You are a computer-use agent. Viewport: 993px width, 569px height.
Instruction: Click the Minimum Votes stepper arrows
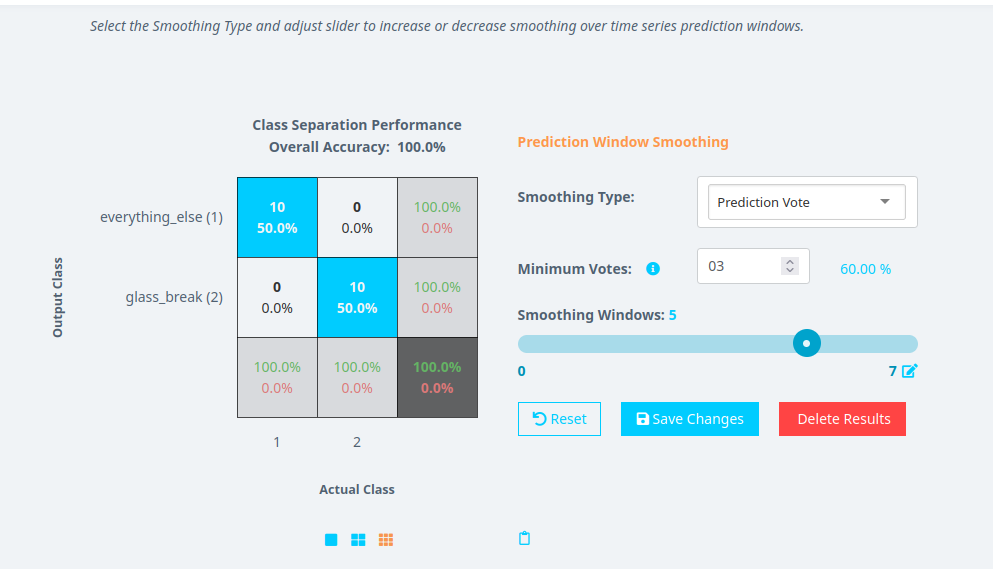coord(790,266)
